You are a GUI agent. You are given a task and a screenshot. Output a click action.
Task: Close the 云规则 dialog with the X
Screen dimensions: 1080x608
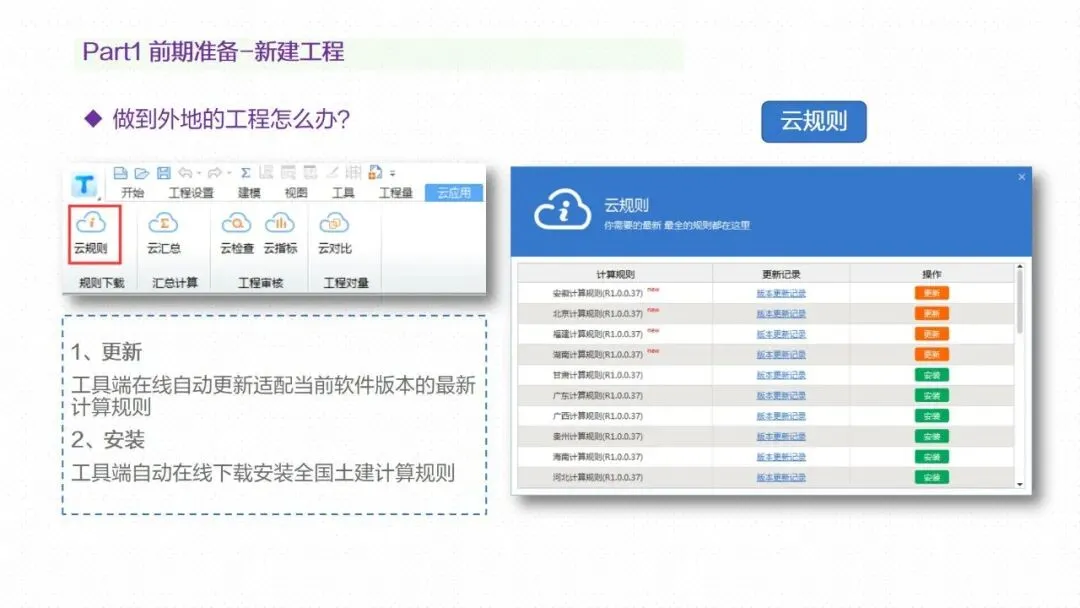(1021, 177)
